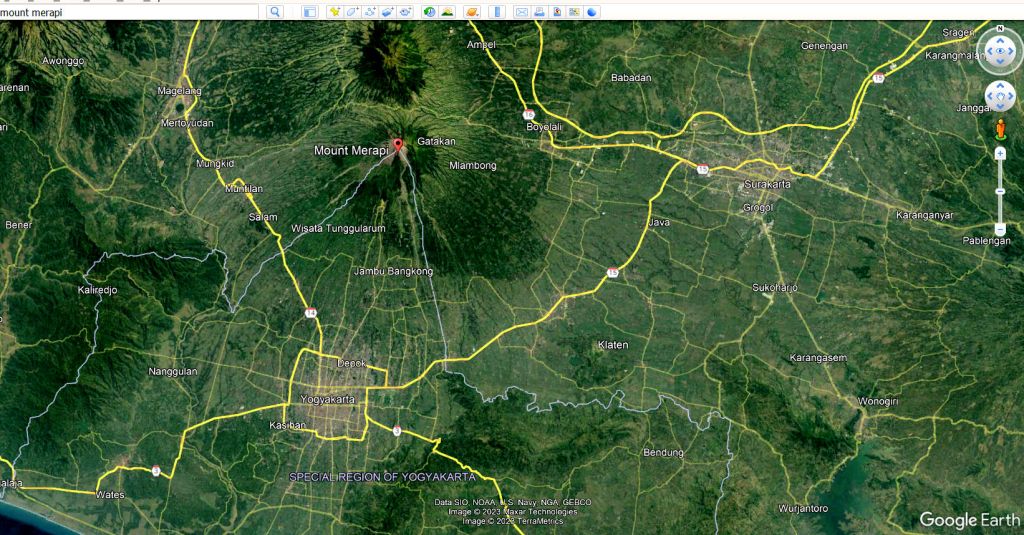Image resolution: width=1024 pixels, height=535 pixels.
Task: Save image of current view
Action: 556,12
